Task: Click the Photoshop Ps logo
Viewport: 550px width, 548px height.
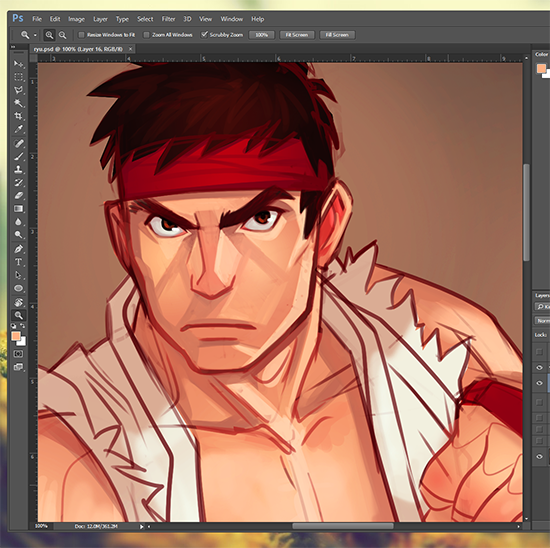Action: (18, 18)
